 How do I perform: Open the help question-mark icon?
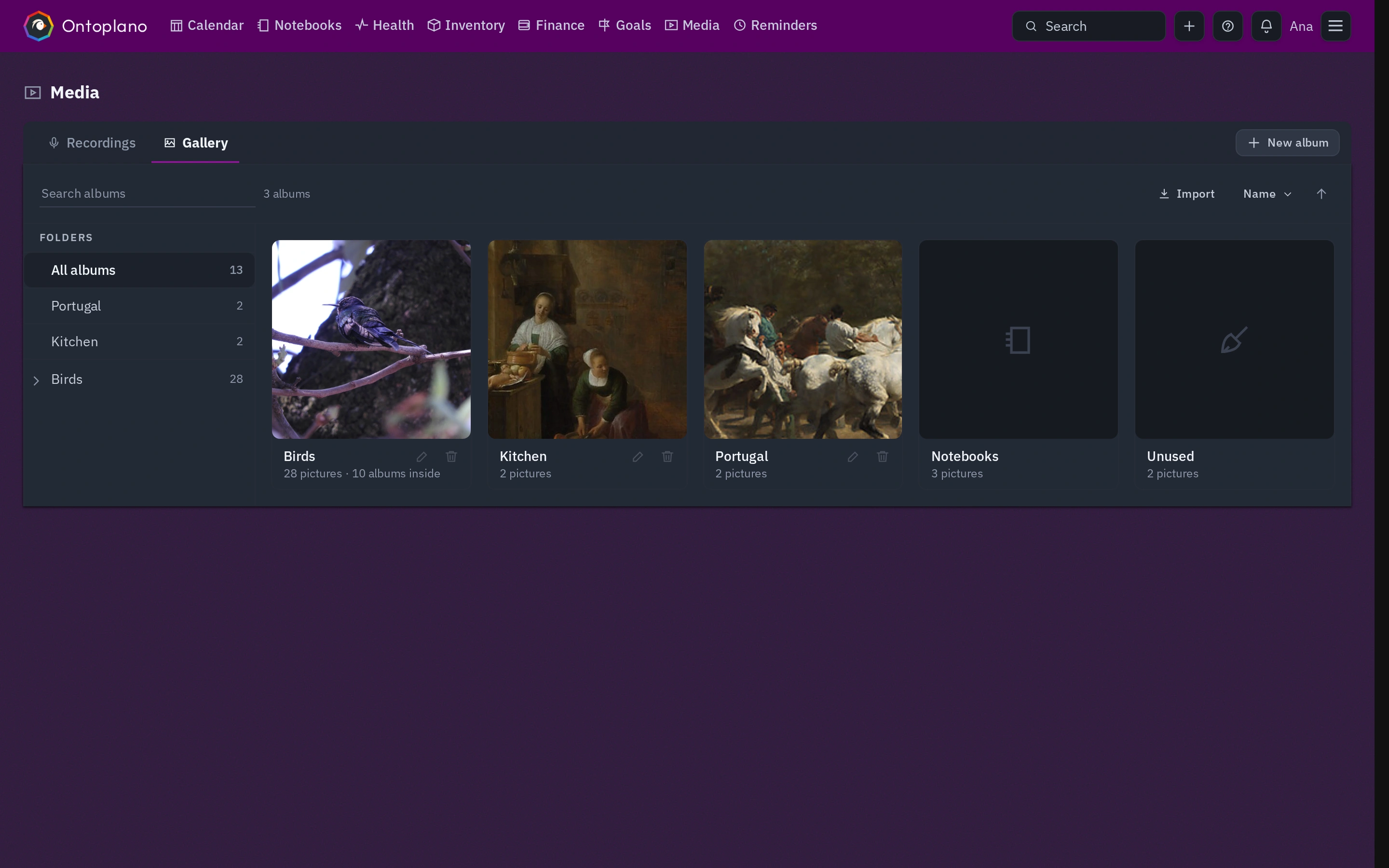1228,26
